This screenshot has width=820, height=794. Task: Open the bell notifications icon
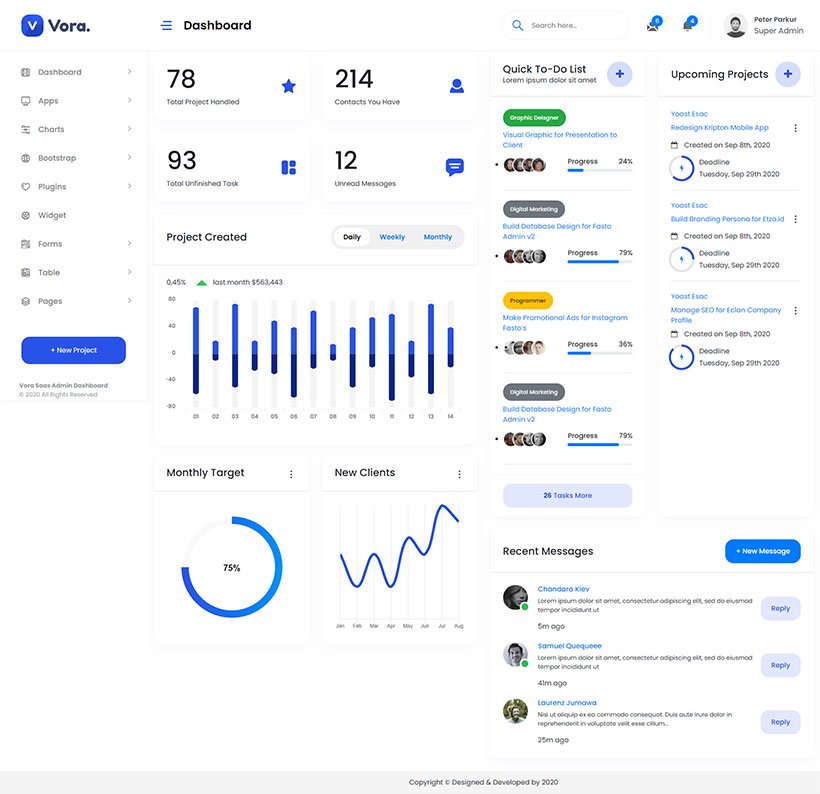(x=687, y=26)
